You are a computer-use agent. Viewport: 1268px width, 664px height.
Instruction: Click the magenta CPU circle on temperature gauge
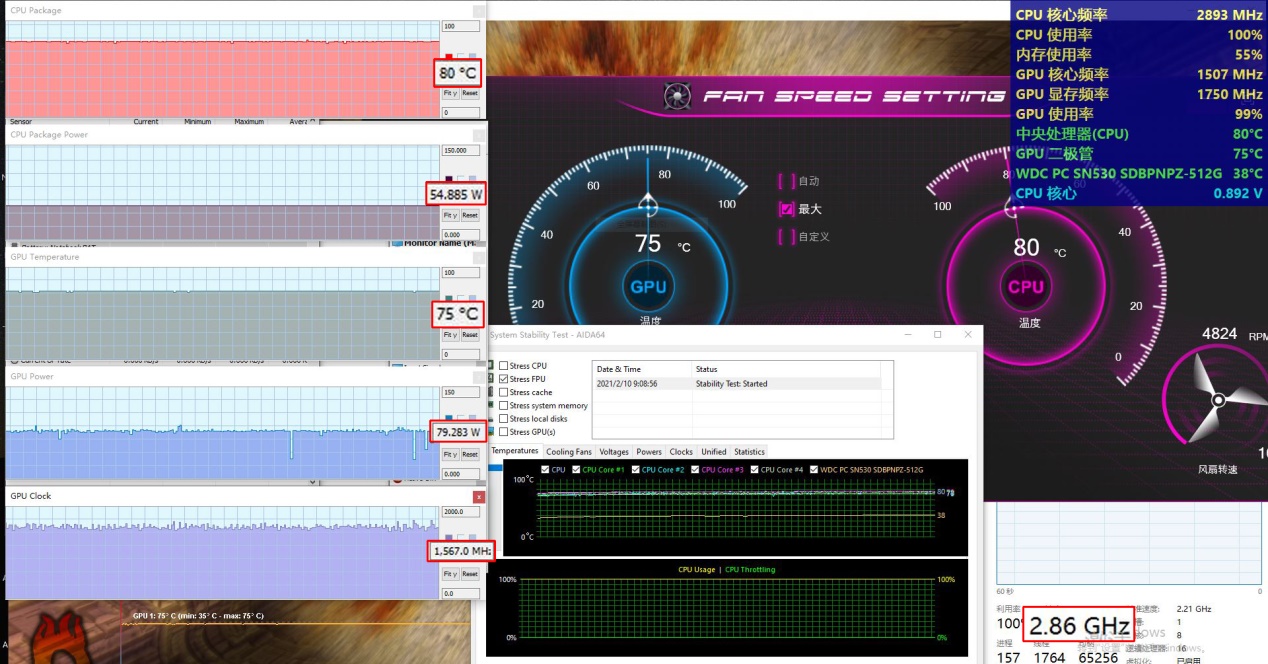1026,286
